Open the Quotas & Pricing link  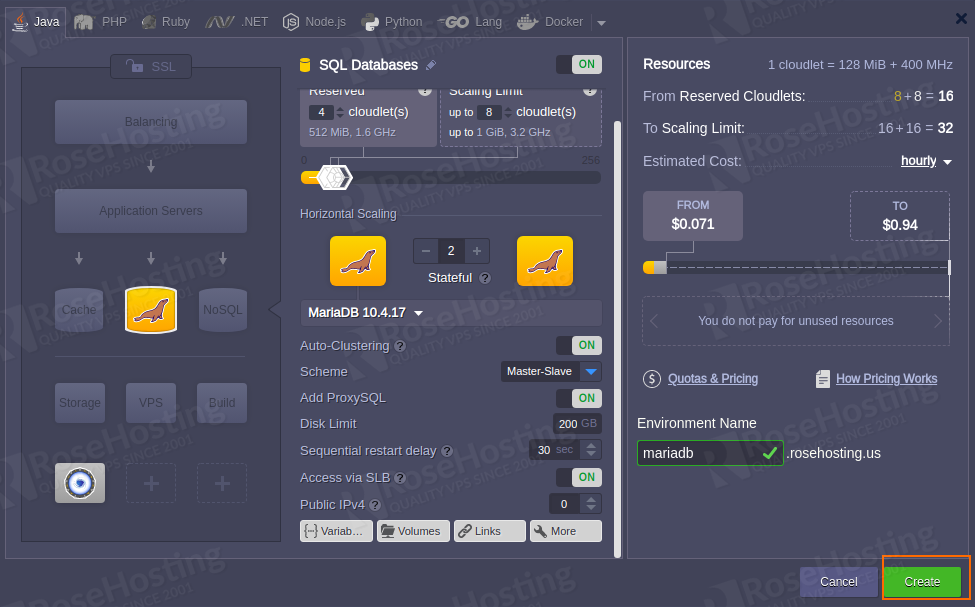[x=712, y=379]
